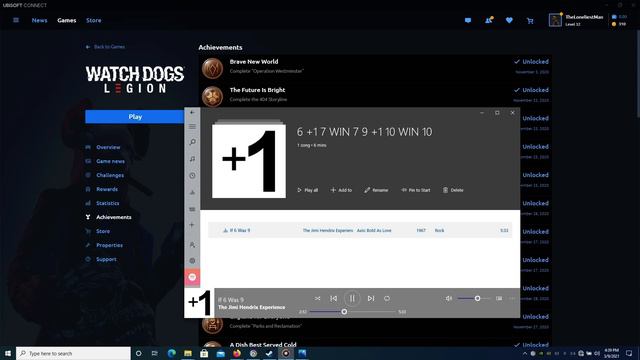The width and height of the screenshot is (640, 360).
Task: Create new playlist with plus sidebar icon
Action: [192, 225]
